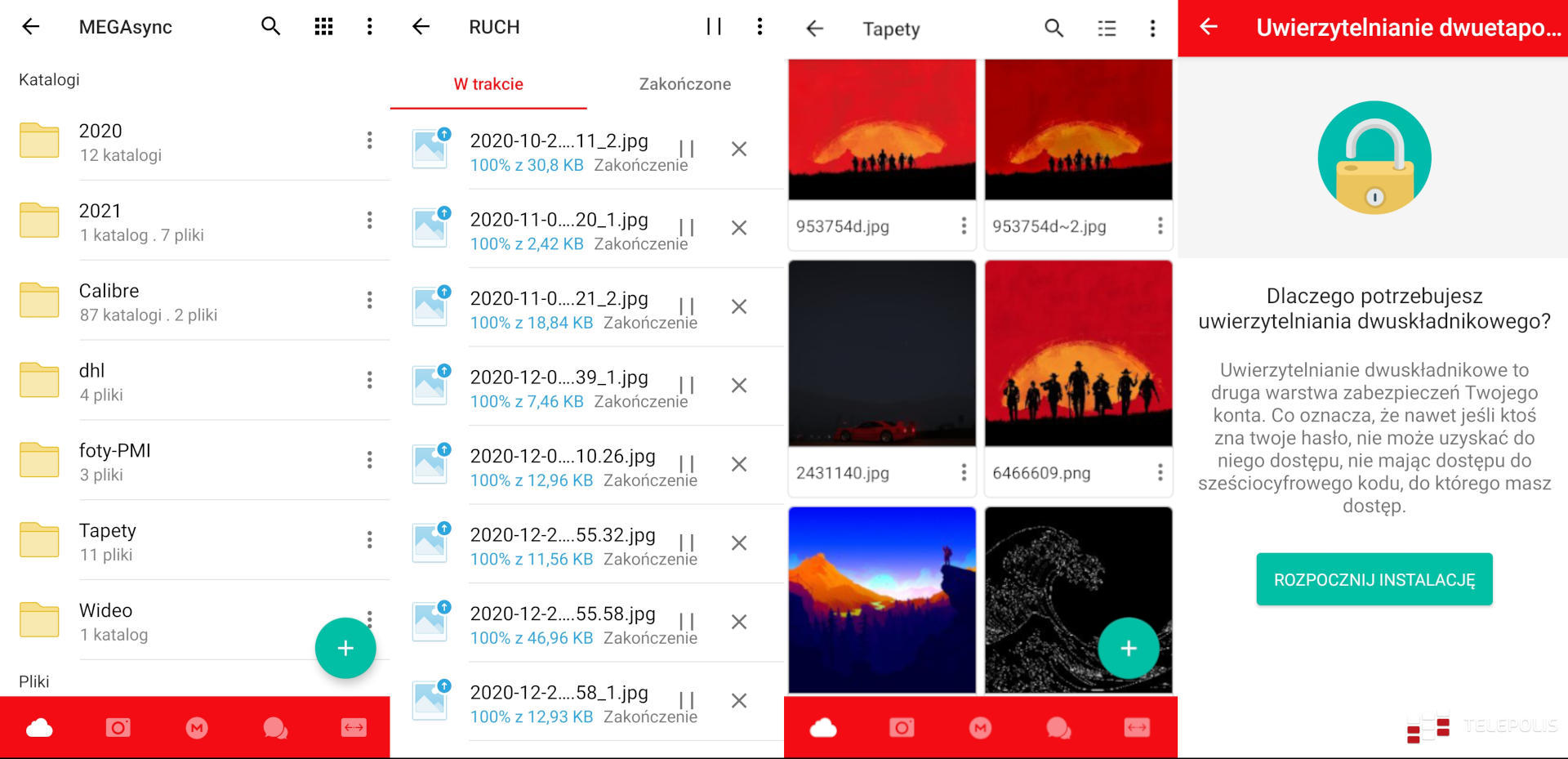The width and height of the screenshot is (1568, 759).
Task: Switch to list view in Tapety header
Action: 1106,29
